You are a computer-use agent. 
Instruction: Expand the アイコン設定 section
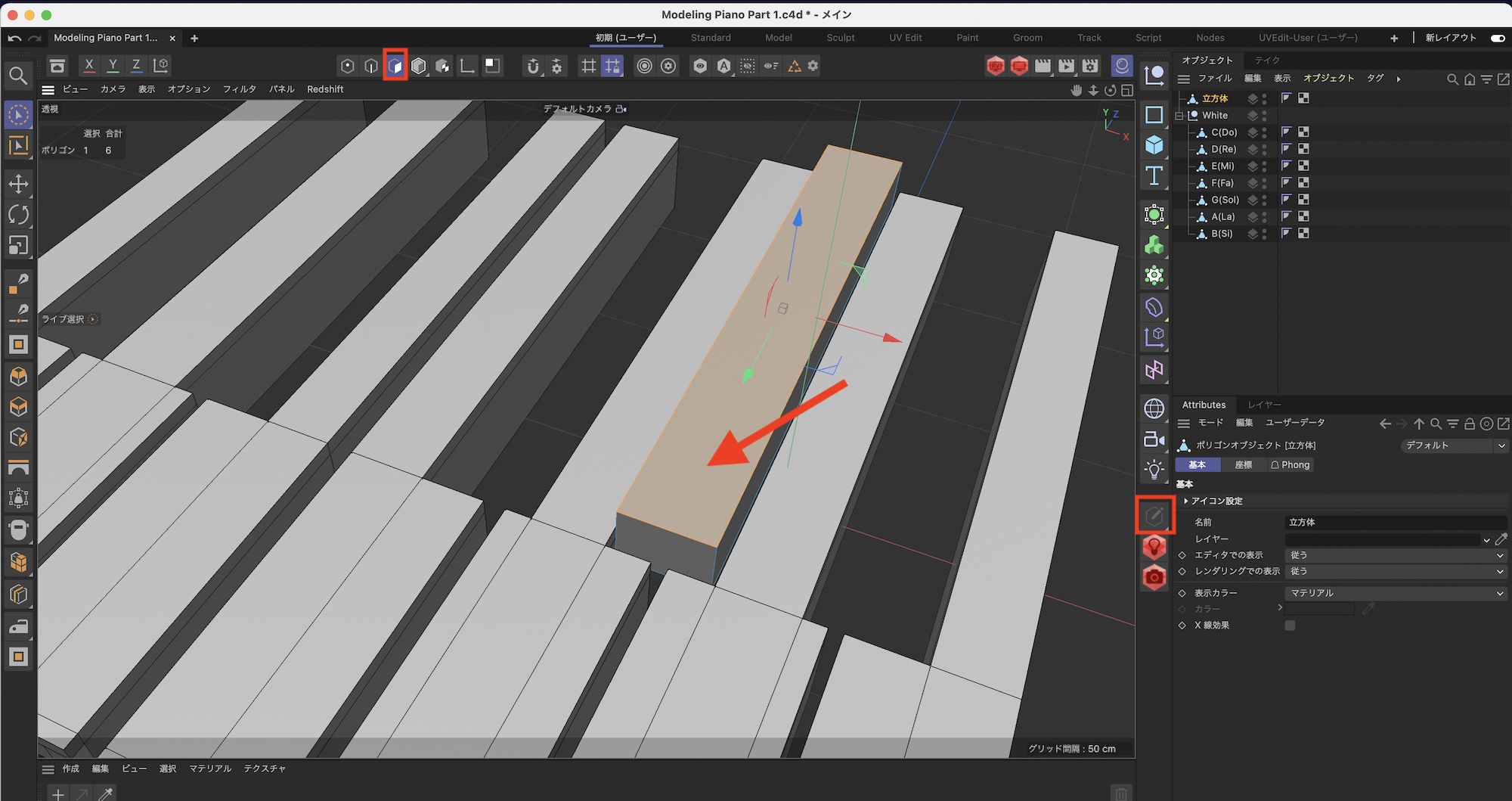pos(1186,501)
